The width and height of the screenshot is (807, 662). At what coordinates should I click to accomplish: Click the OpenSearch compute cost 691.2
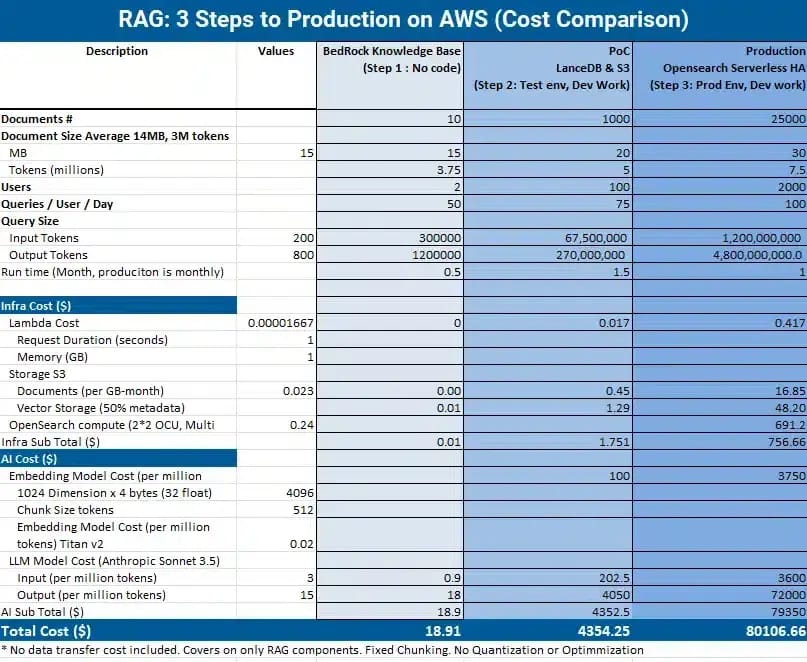pyautogui.click(x=790, y=425)
